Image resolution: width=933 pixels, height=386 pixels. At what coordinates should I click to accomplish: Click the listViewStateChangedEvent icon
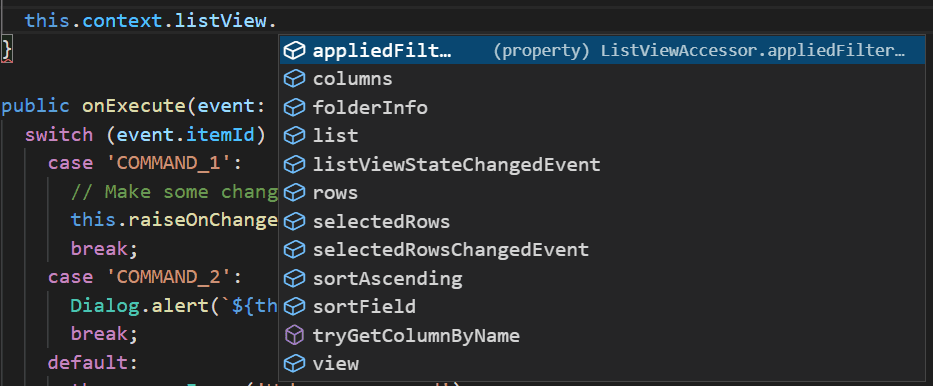tap(294, 164)
